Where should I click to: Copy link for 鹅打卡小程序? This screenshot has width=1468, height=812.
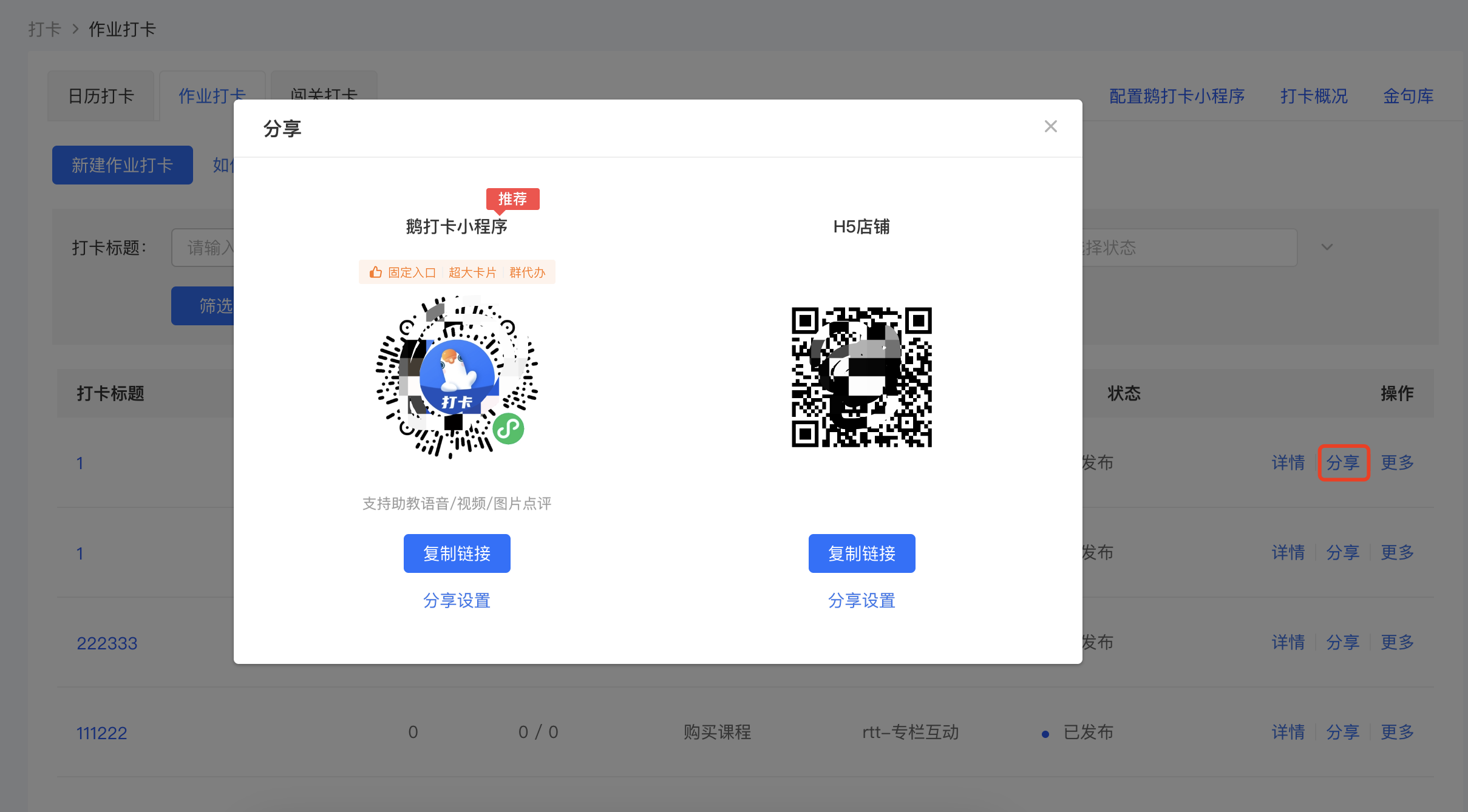pos(457,553)
